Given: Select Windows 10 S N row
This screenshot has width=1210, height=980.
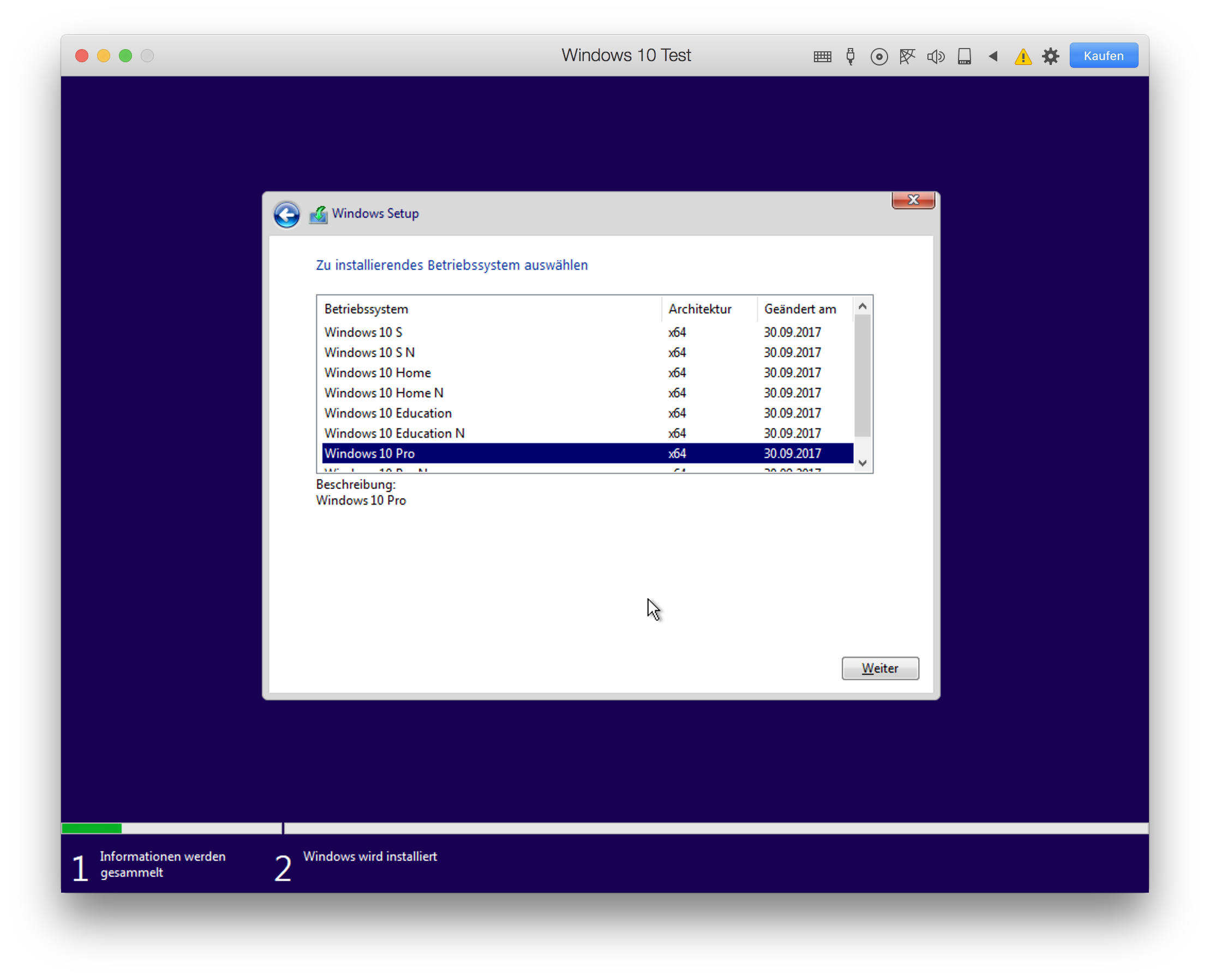Looking at the screenshot, I should point(588,353).
